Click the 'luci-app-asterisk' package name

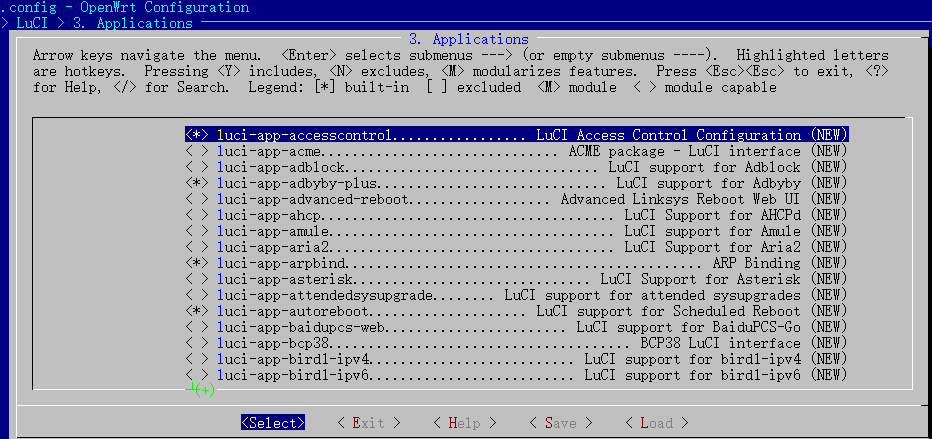(285, 279)
